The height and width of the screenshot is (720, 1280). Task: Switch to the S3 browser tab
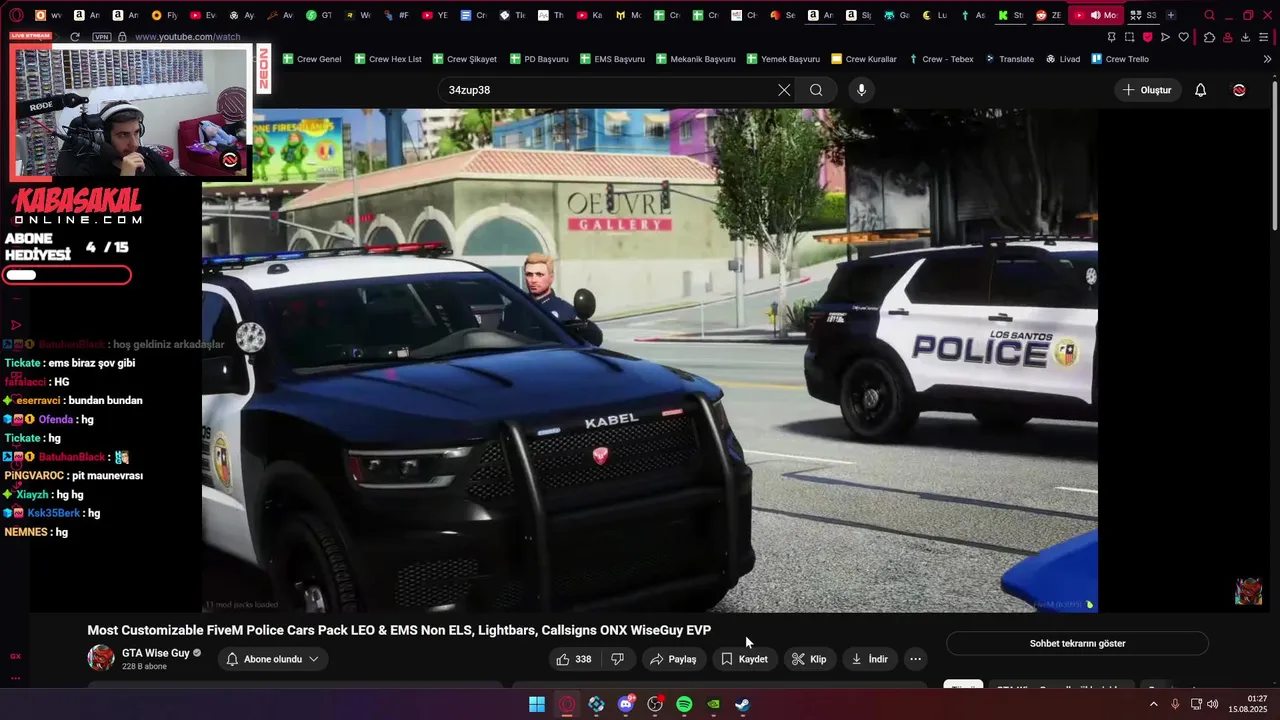click(1143, 15)
